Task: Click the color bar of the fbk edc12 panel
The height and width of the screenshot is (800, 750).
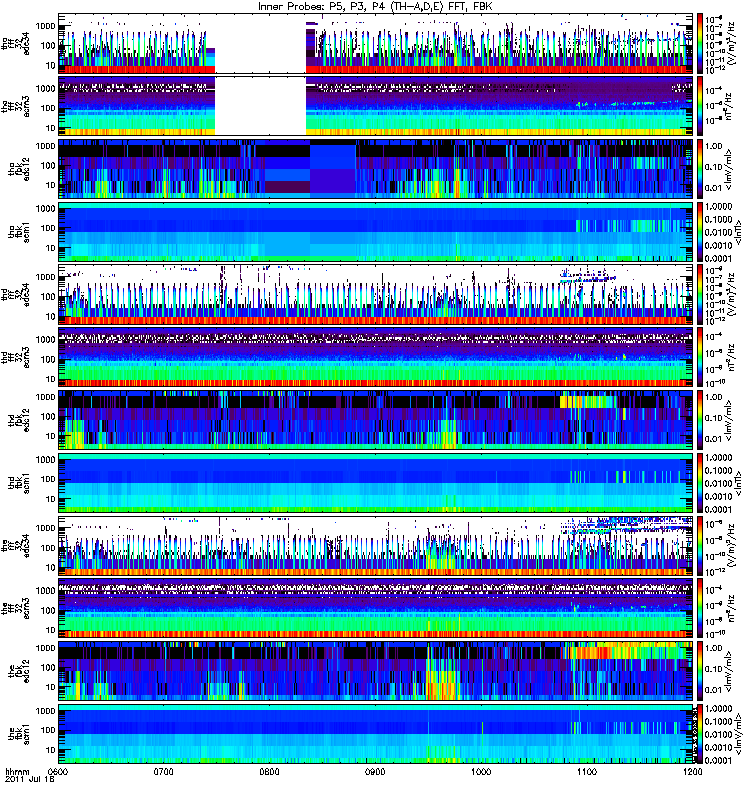Action: (699, 671)
